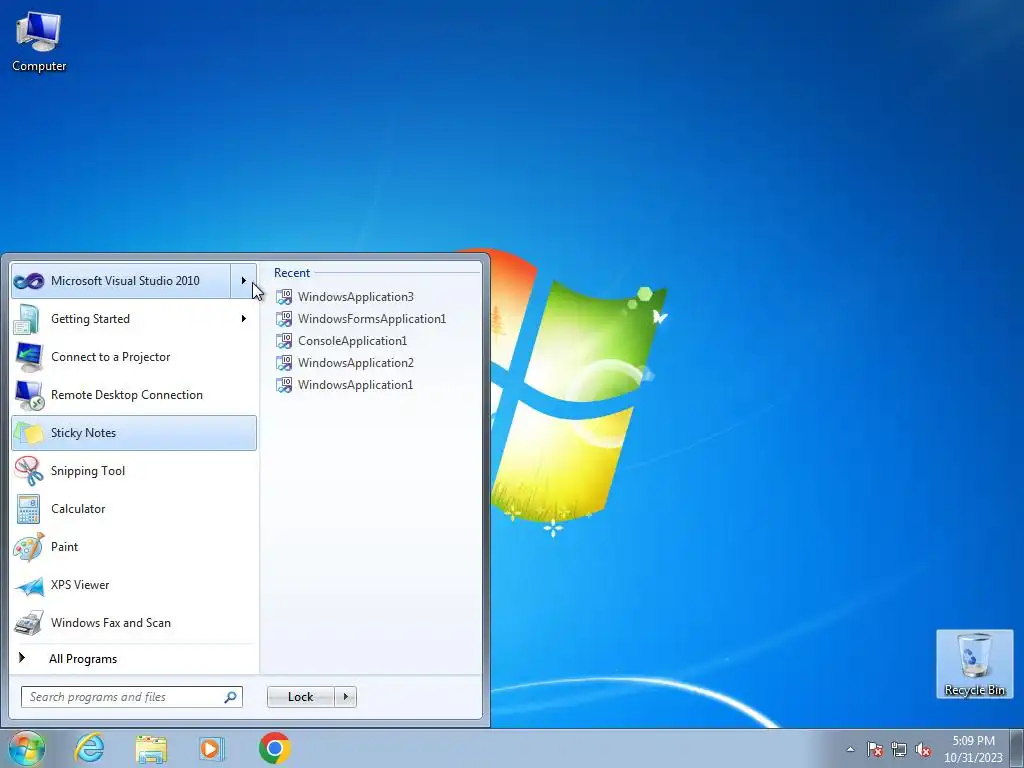The width and height of the screenshot is (1024, 768).
Task: Click Windows Fax and Scan icon
Action: pyautogui.click(x=29, y=623)
